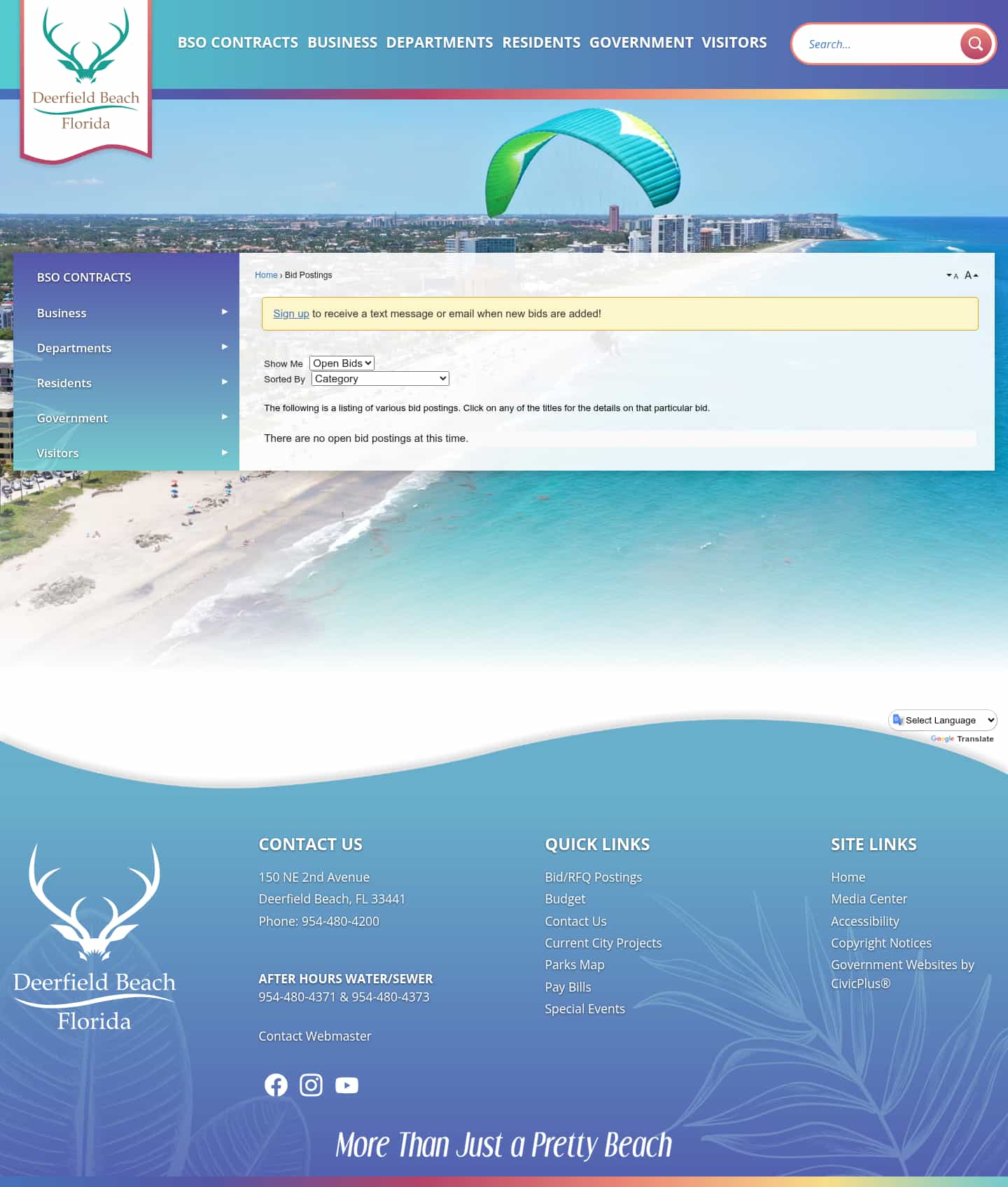
Task: Select Residents in the sidebar
Action: pyautogui.click(x=64, y=383)
